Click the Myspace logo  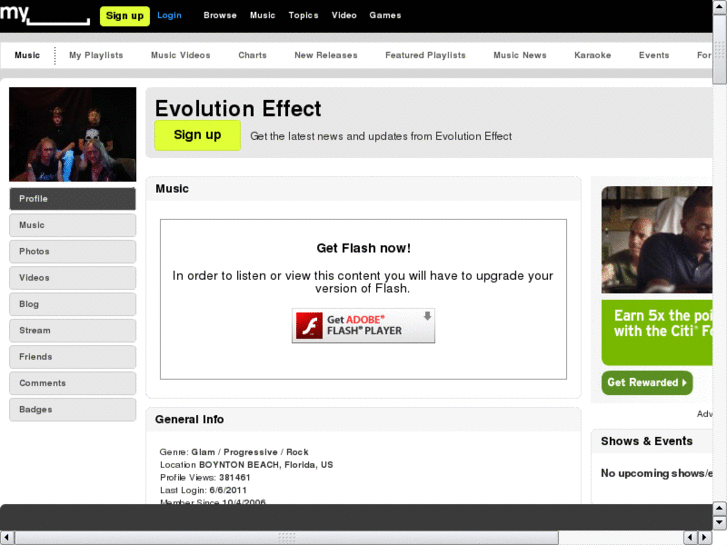pyautogui.click(x=45, y=15)
